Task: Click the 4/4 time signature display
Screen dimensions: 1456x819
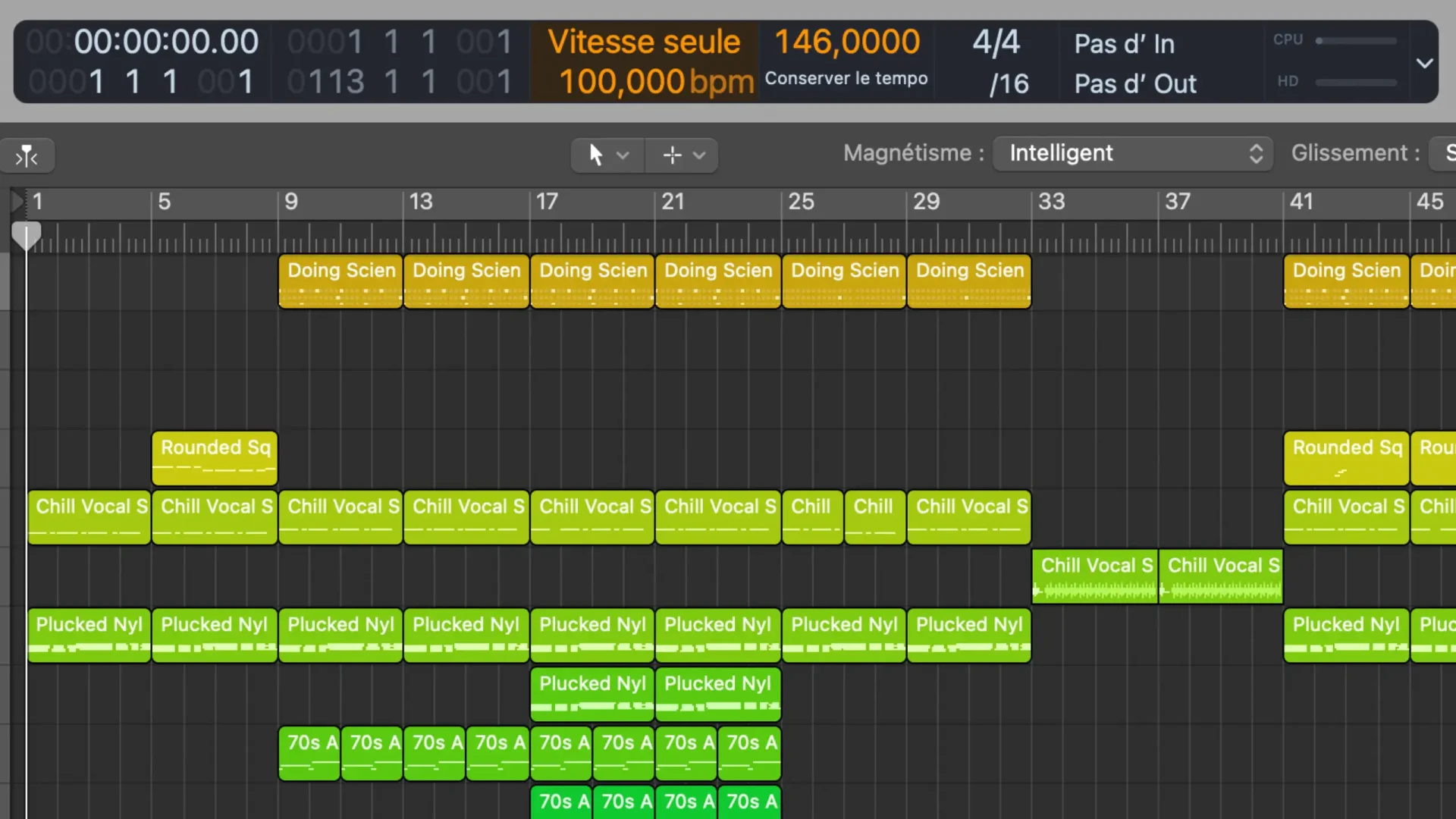Action: [x=995, y=43]
